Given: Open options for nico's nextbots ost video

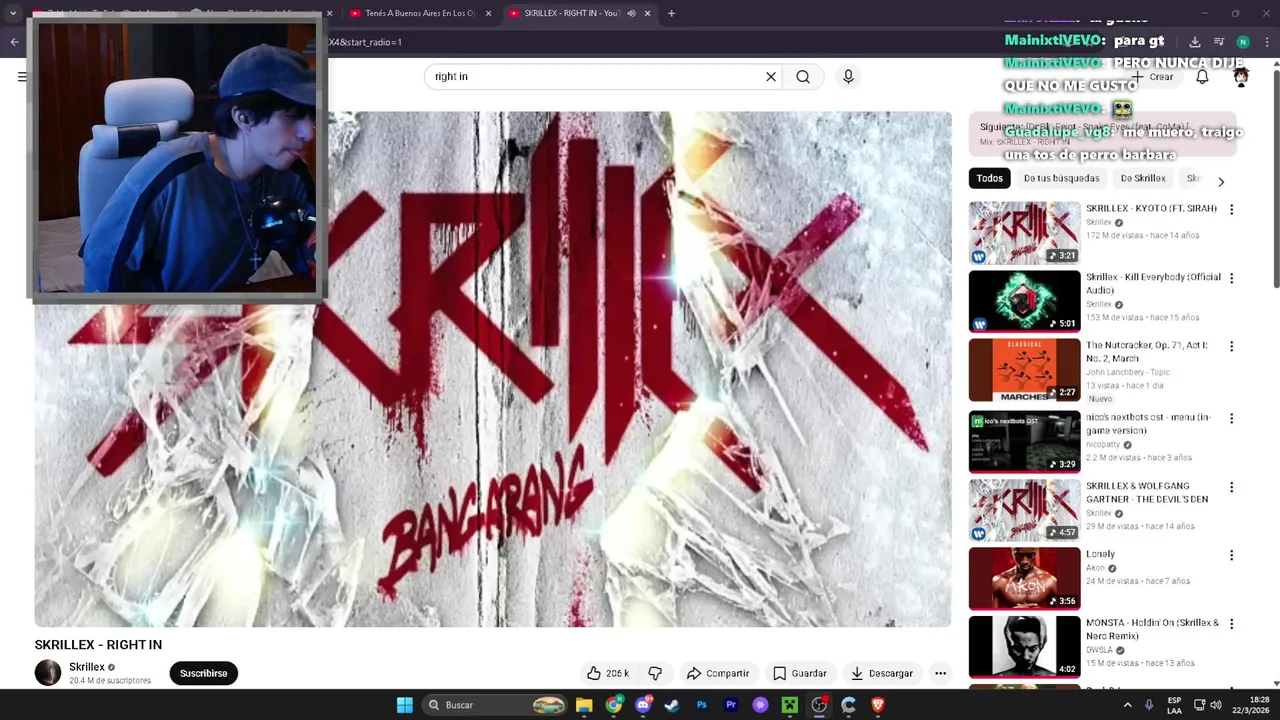Looking at the screenshot, I should tap(1231, 419).
